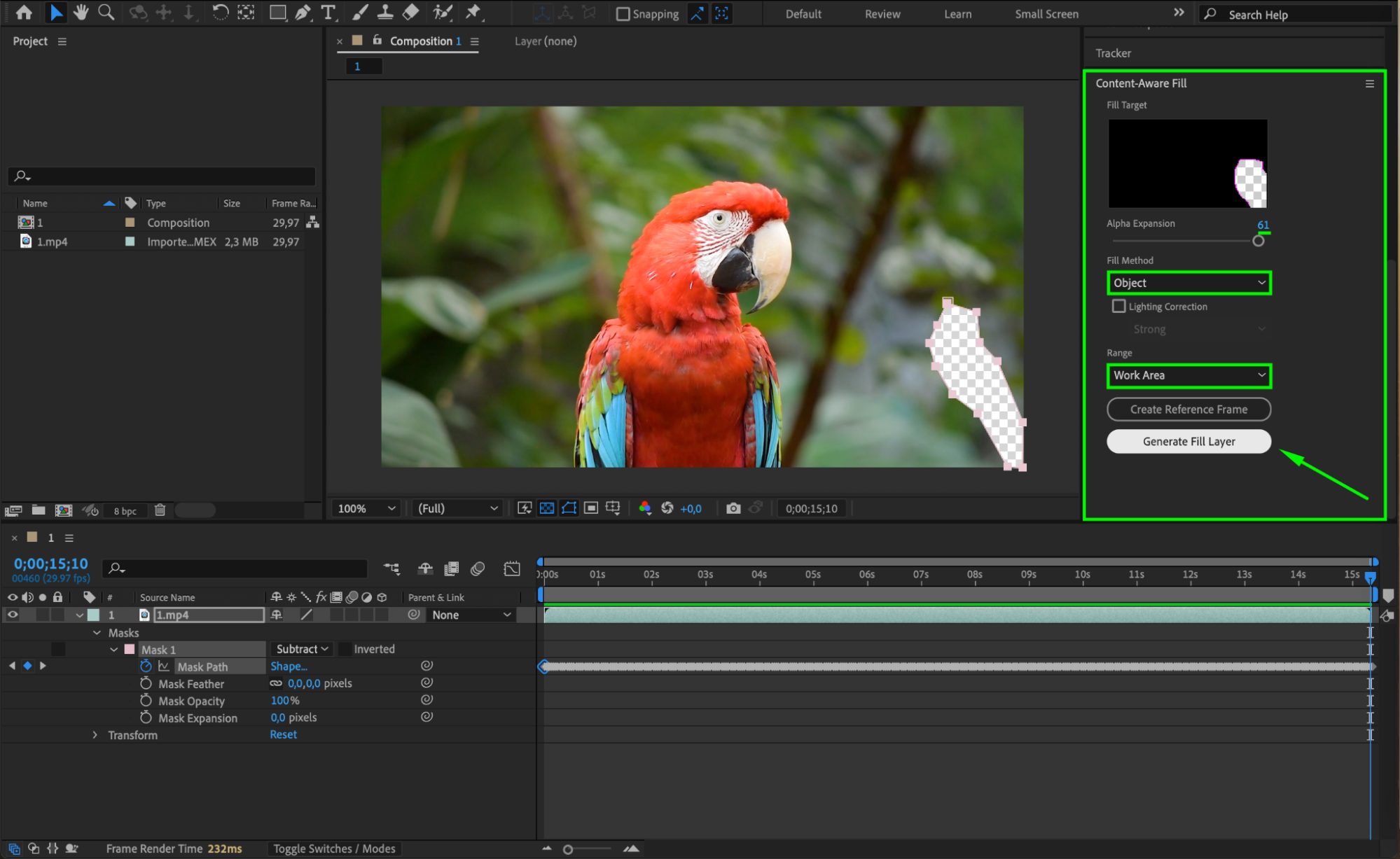Click the Alpha Expansion slider handle
This screenshot has height=859, width=1400.
click(1258, 241)
